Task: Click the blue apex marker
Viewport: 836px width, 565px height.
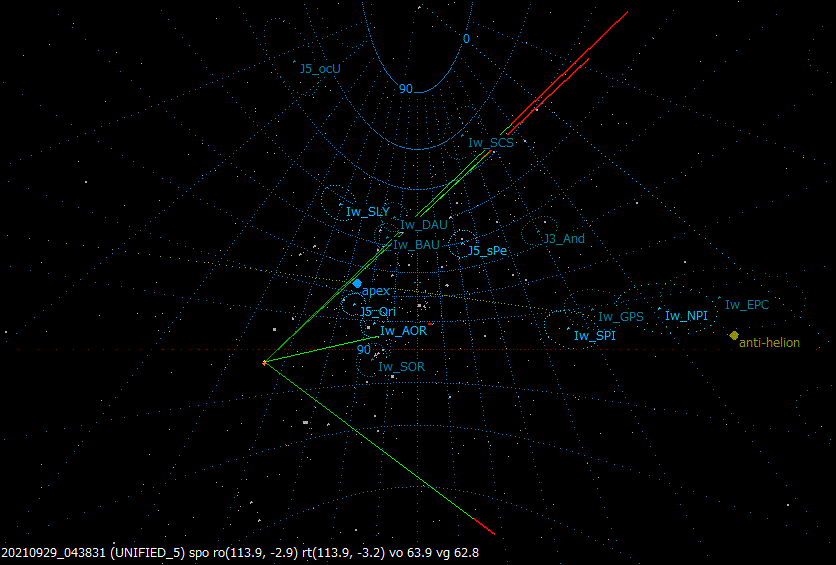Action: [357, 284]
